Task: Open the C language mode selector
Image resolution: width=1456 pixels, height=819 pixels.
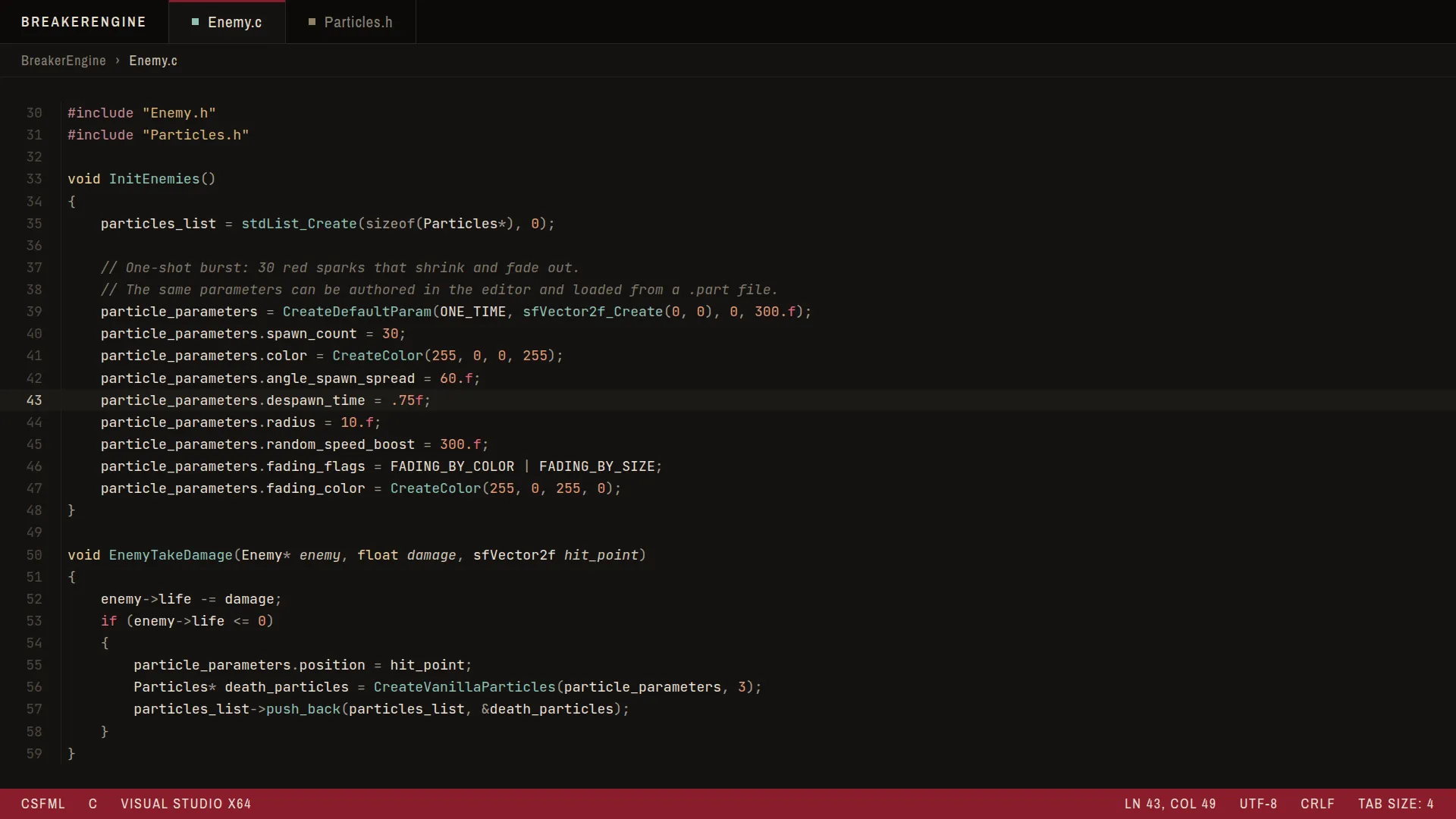Action: 93,804
